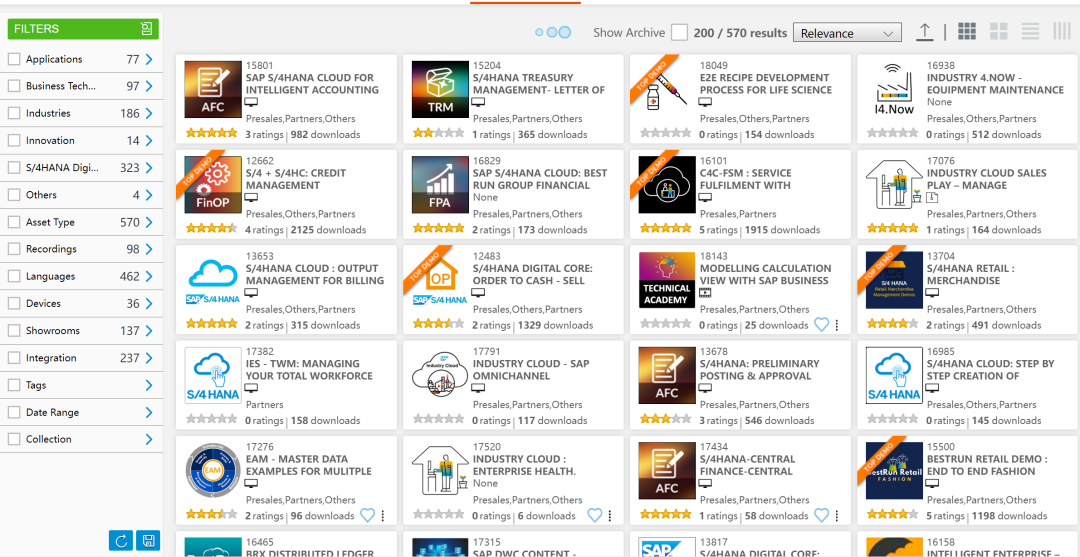This screenshot has width=1080, height=557.
Task: Open S/4HANA Retail: Merchandise title
Action: tap(970, 274)
